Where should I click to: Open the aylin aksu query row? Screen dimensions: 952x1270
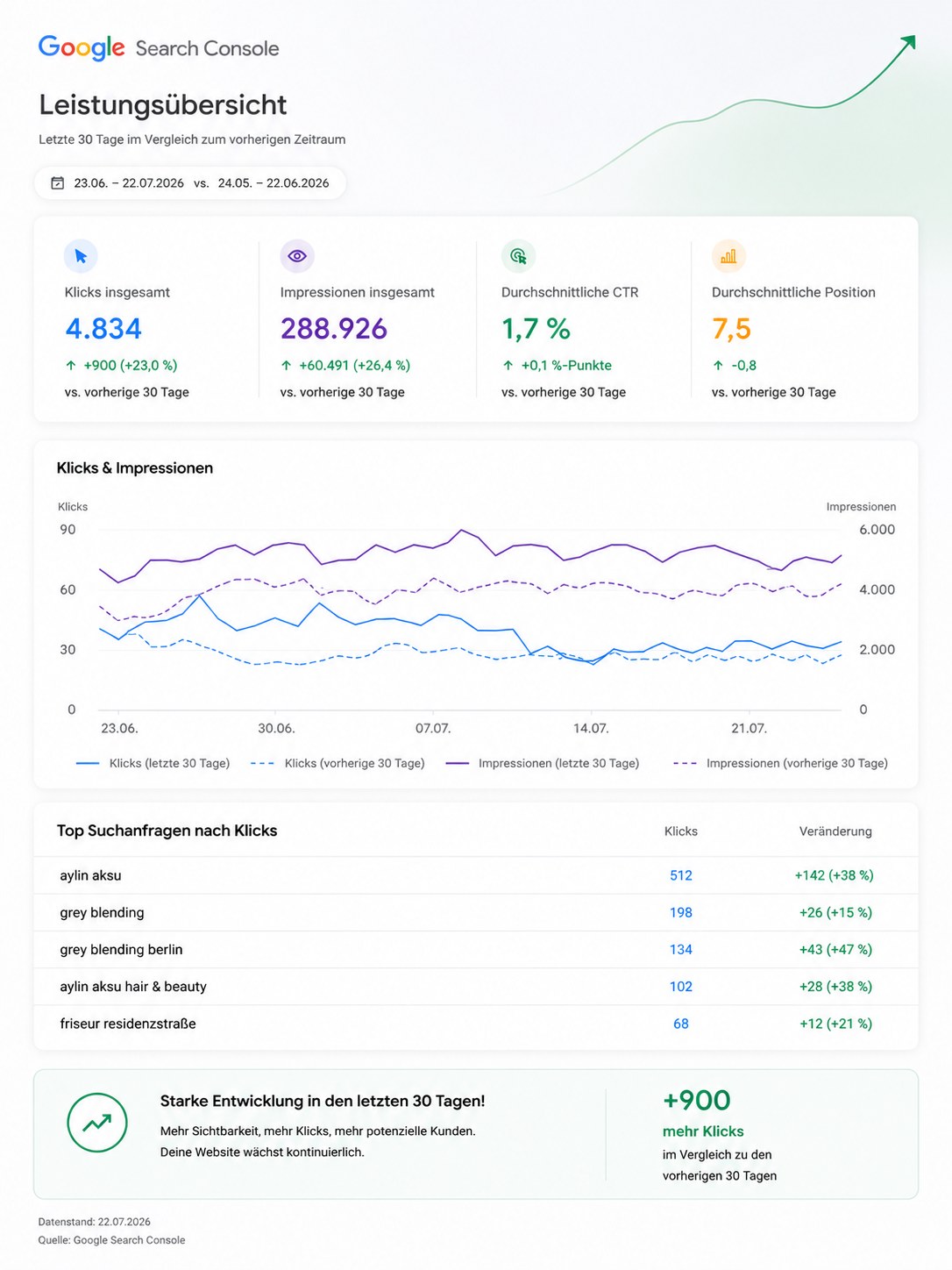(x=476, y=875)
